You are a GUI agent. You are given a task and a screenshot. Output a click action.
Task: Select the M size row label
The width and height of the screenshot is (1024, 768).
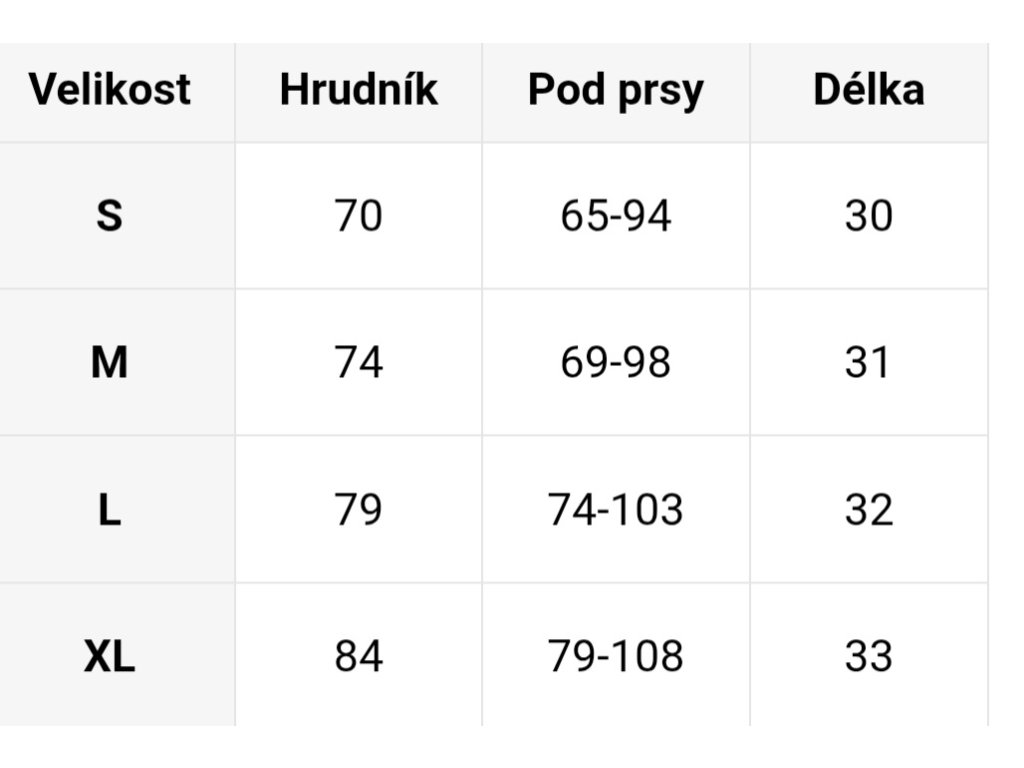109,362
